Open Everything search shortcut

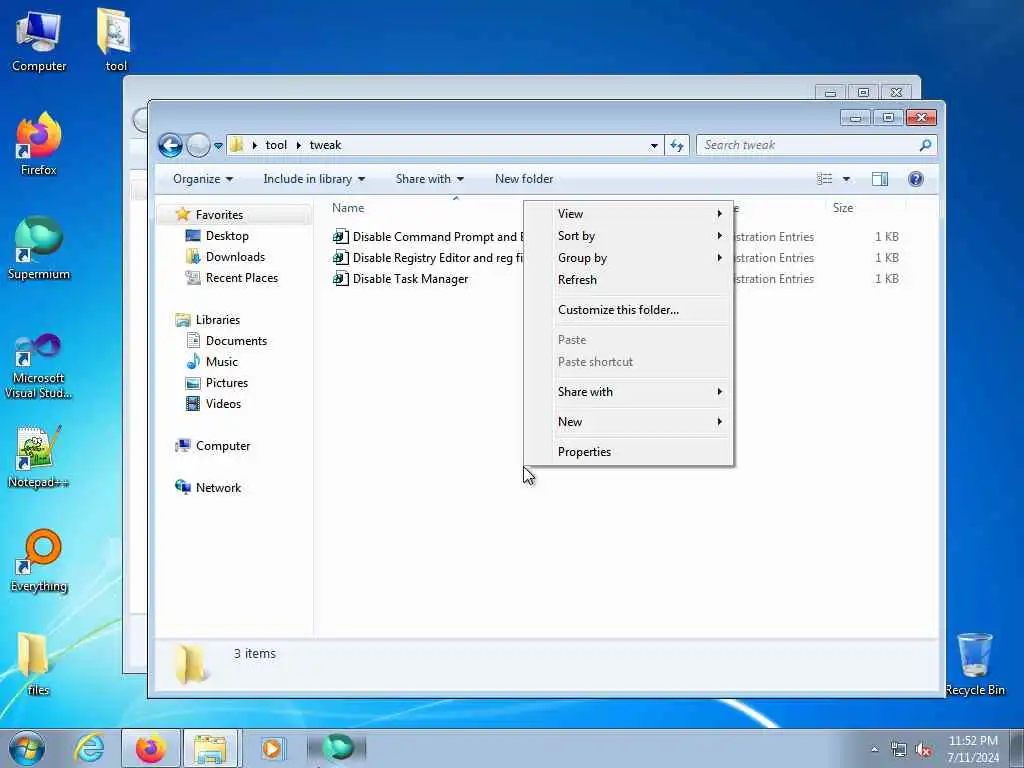[39, 561]
